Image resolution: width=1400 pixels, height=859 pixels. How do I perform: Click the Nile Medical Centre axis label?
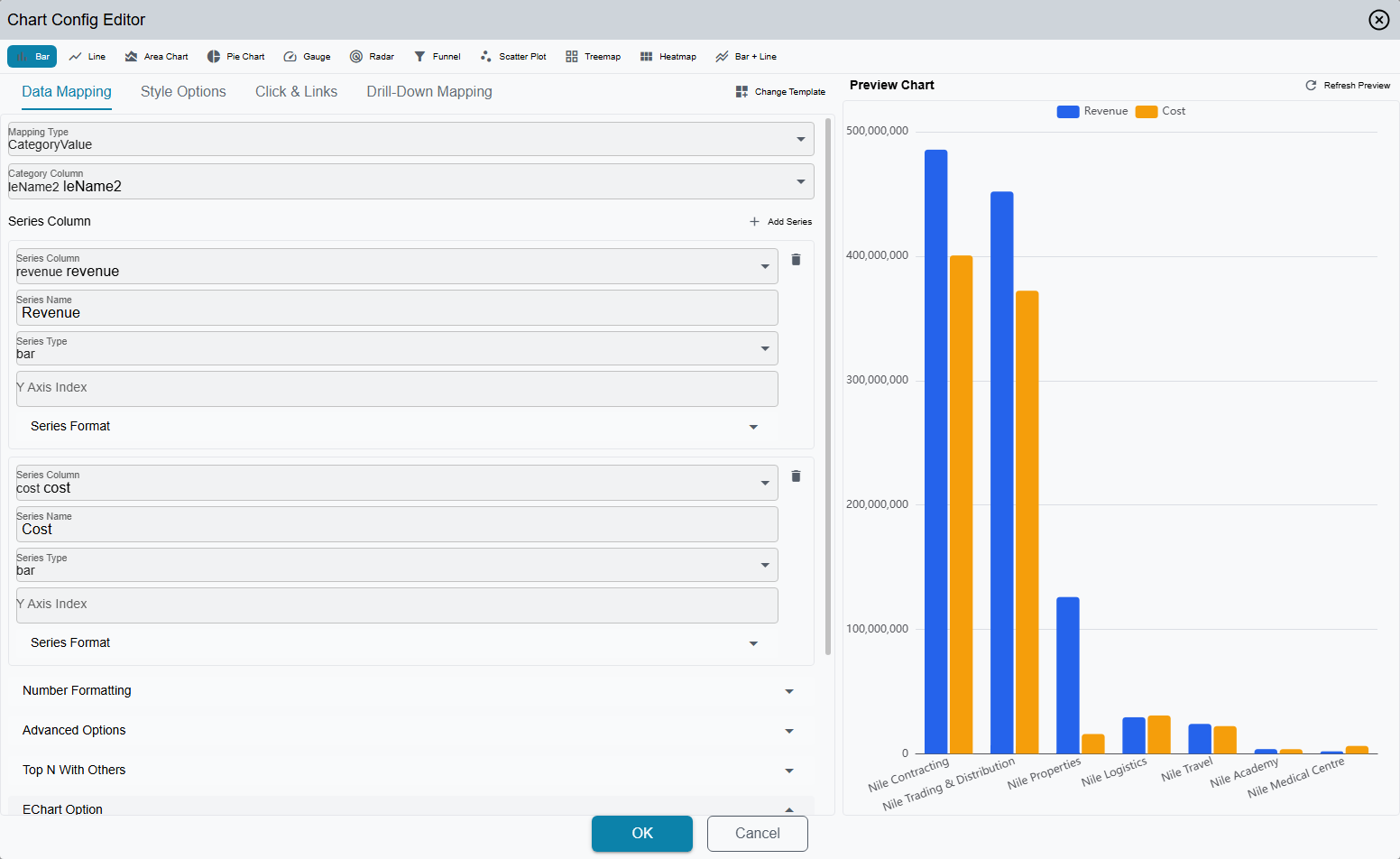1295,778
